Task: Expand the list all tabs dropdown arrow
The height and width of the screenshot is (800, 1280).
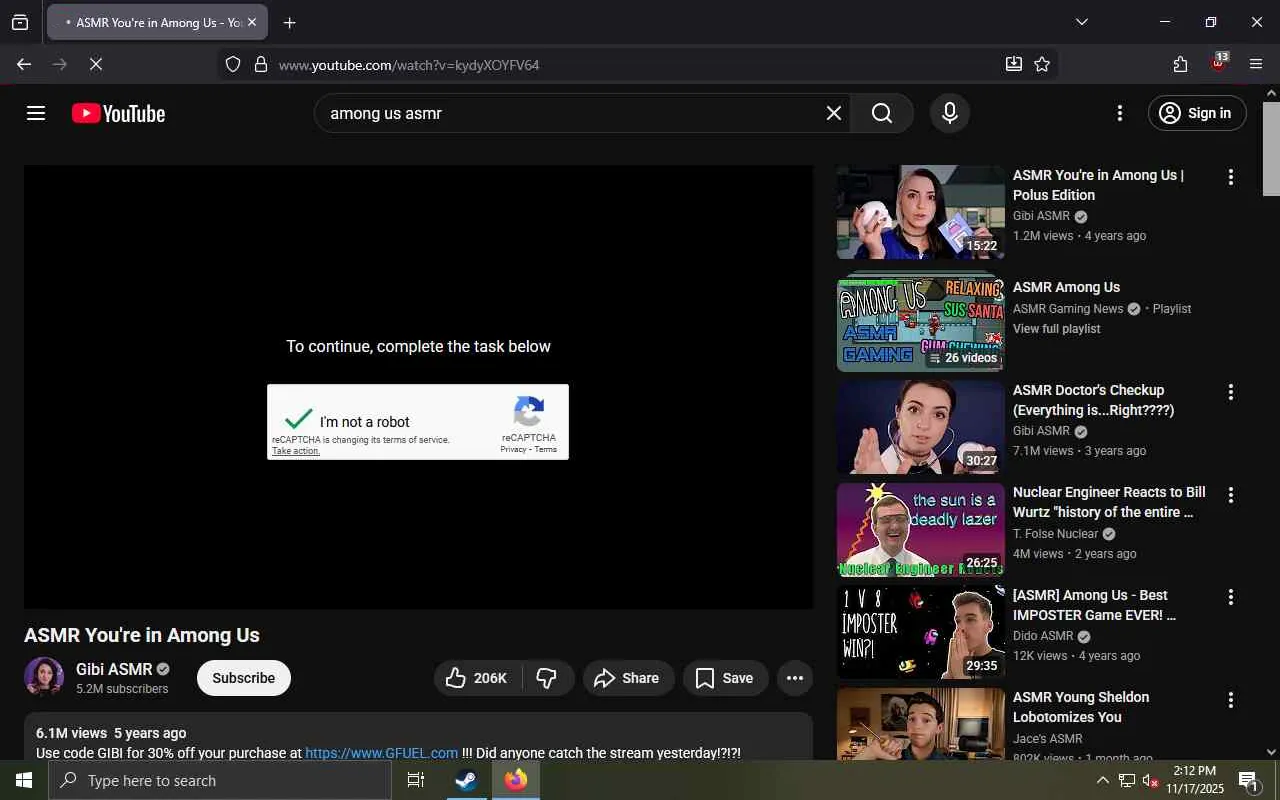Action: coord(1081,22)
